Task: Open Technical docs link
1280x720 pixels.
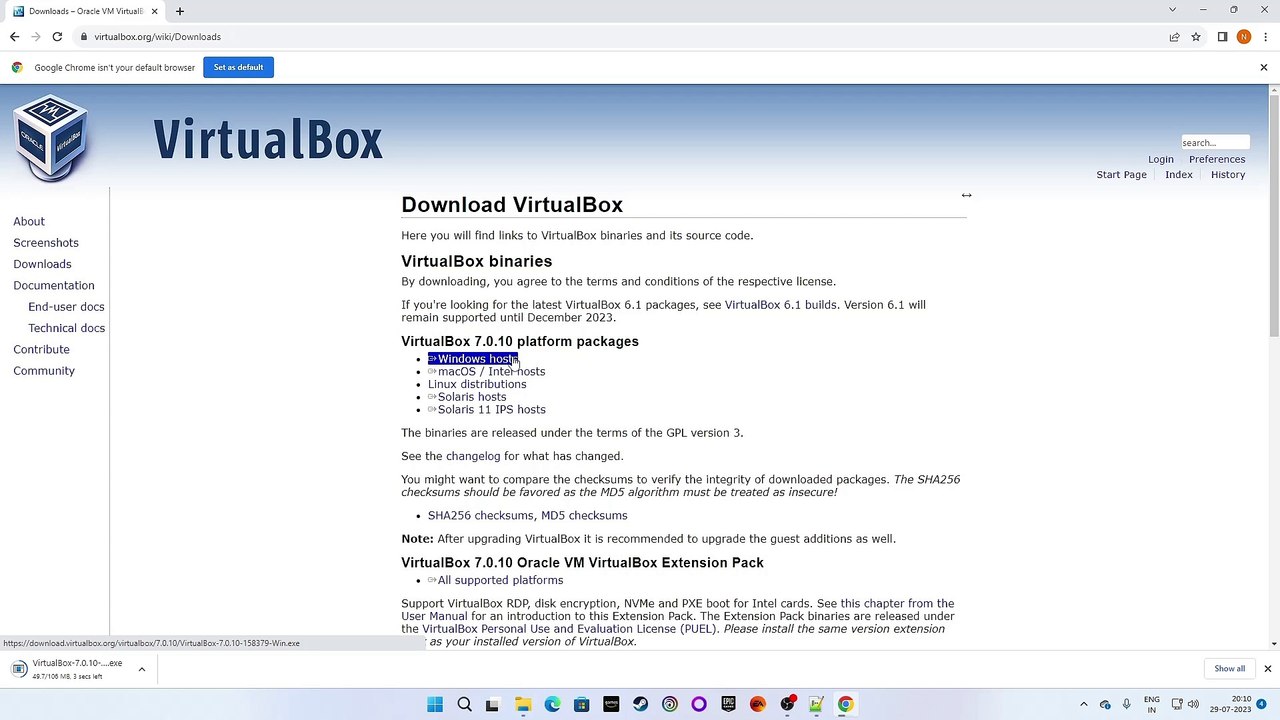Action: (66, 328)
